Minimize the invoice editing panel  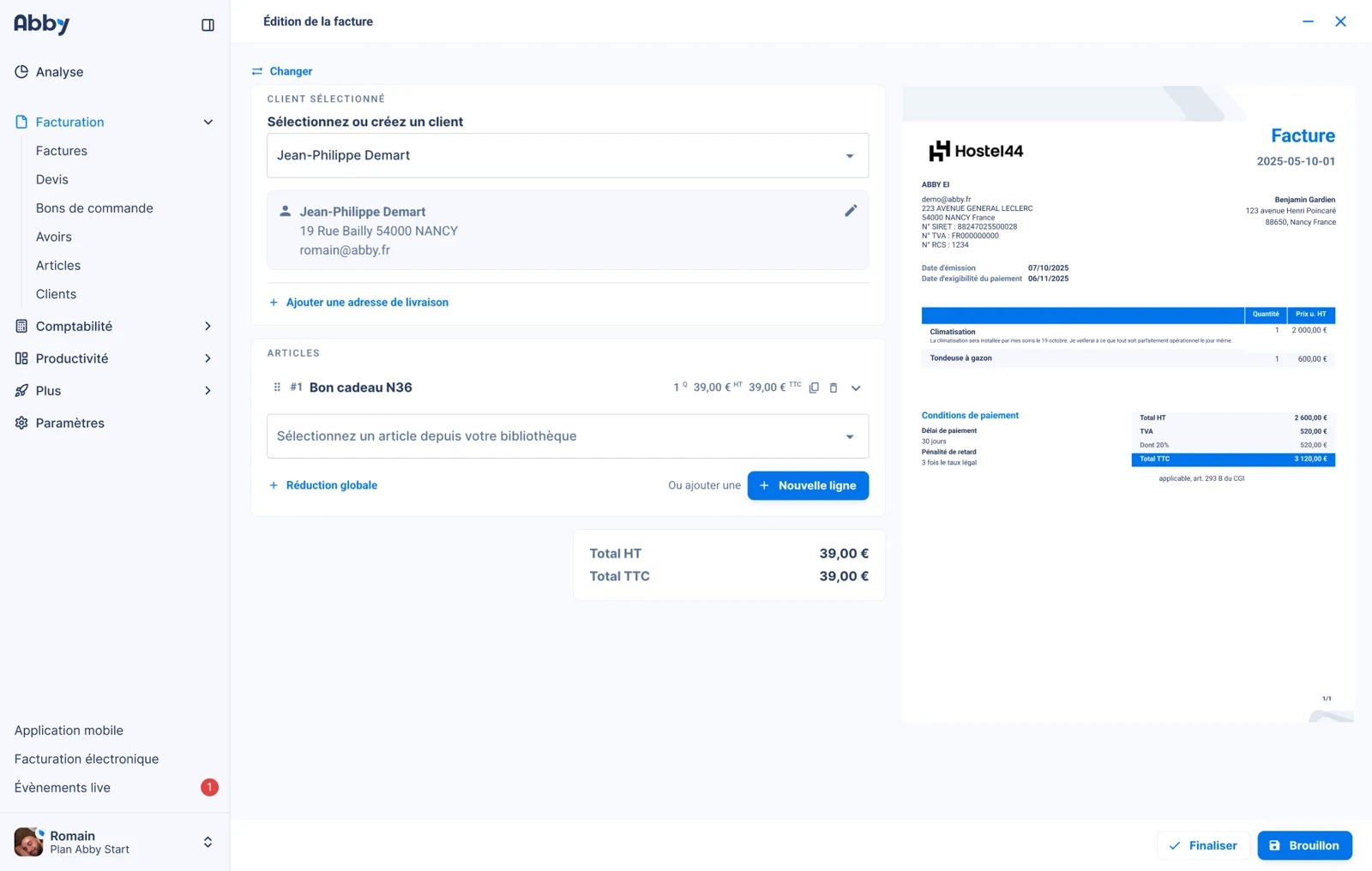[x=1308, y=21]
